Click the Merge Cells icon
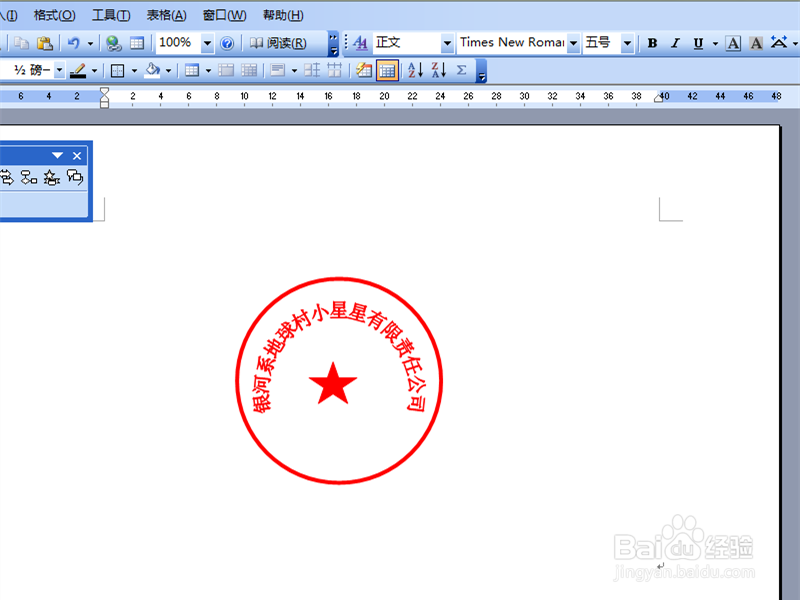This screenshot has width=800, height=600. pyautogui.click(x=225, y=70)
